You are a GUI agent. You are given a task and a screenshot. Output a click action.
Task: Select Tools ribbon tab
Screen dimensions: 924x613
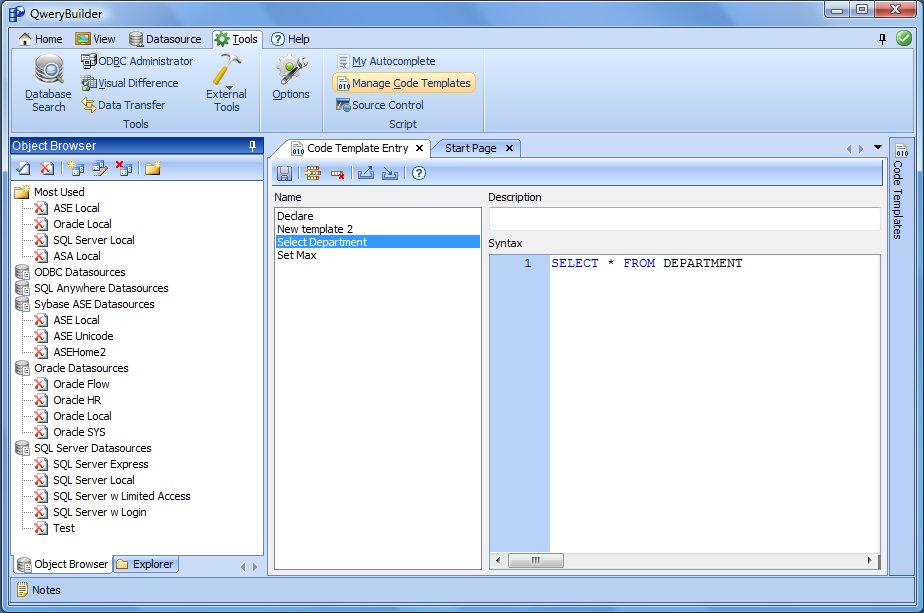[x=237, y=39]
